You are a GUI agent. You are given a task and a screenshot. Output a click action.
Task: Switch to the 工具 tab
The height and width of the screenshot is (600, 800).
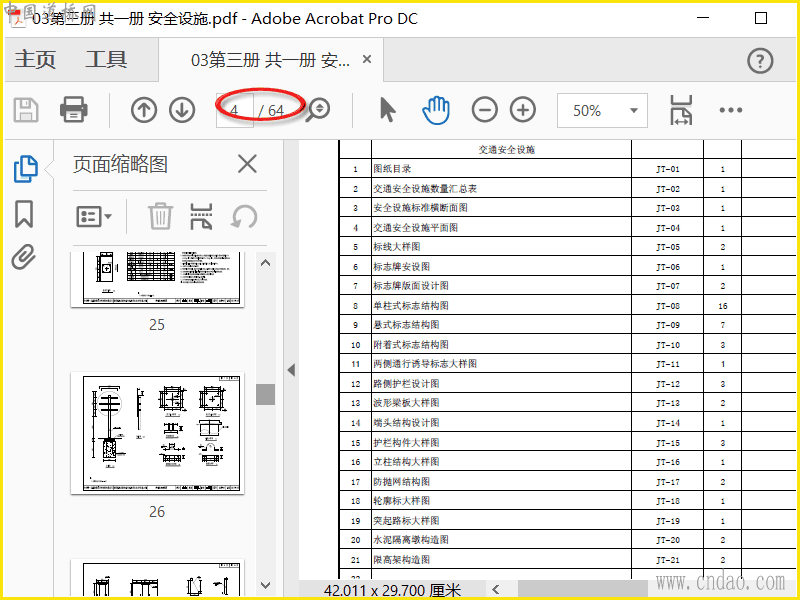[106, 59]
